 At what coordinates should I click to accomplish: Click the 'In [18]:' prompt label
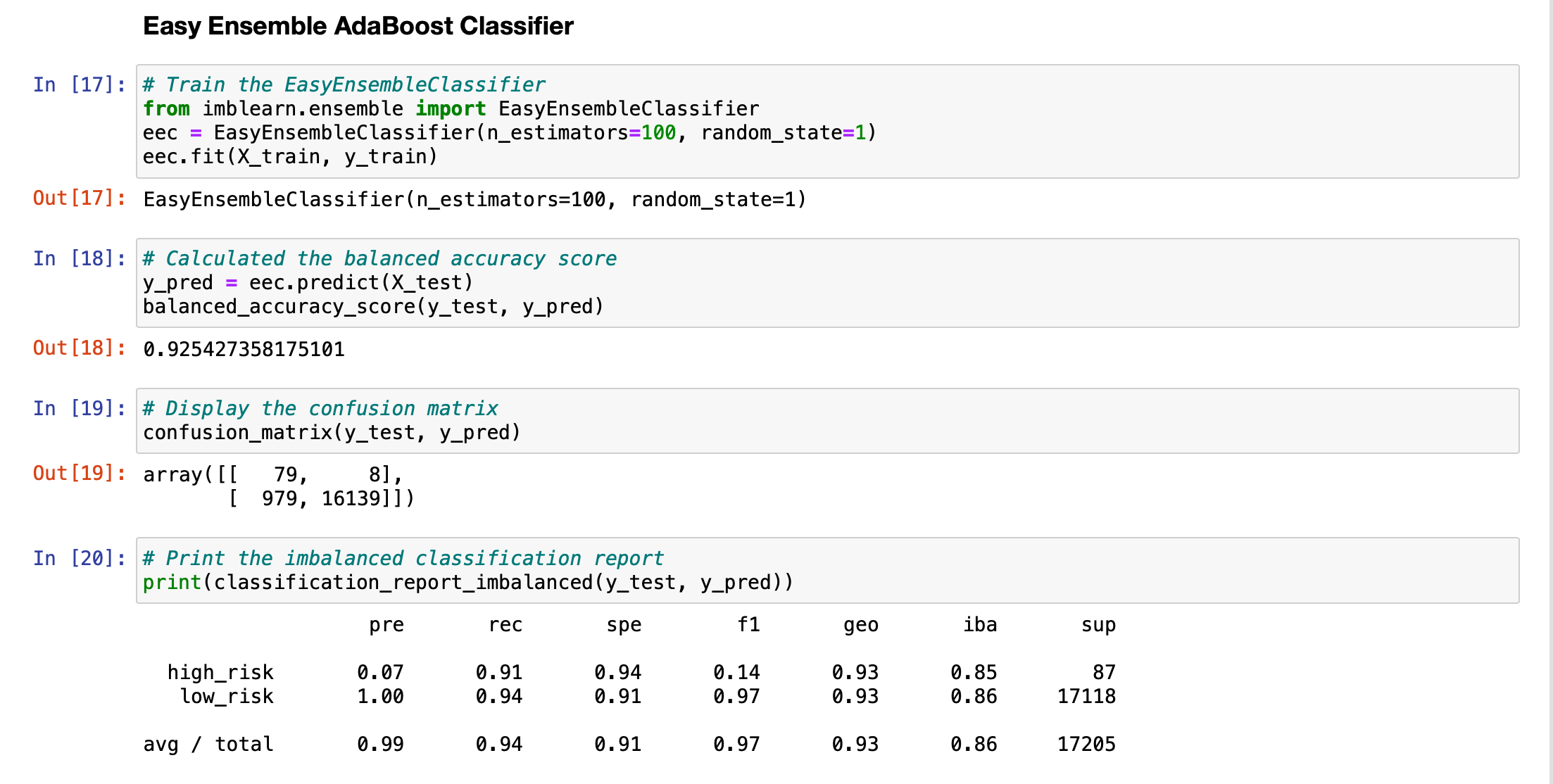click(80, 258)
